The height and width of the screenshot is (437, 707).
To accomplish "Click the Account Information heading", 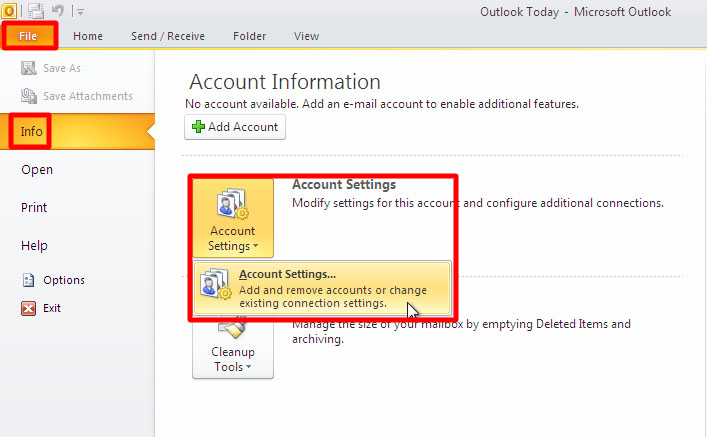I will click(285, 82).
